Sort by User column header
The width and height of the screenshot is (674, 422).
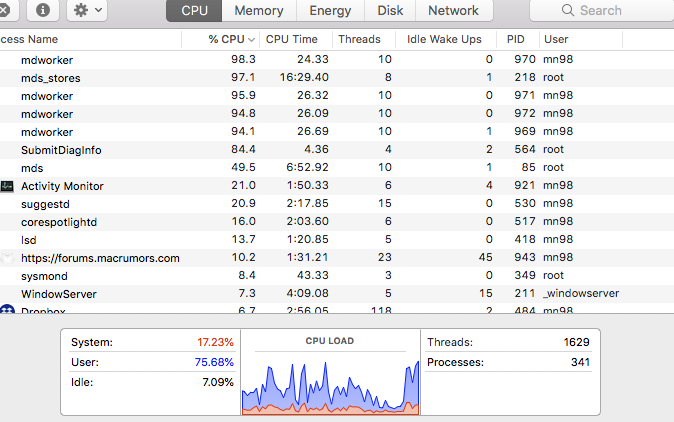tap(581, 40)
